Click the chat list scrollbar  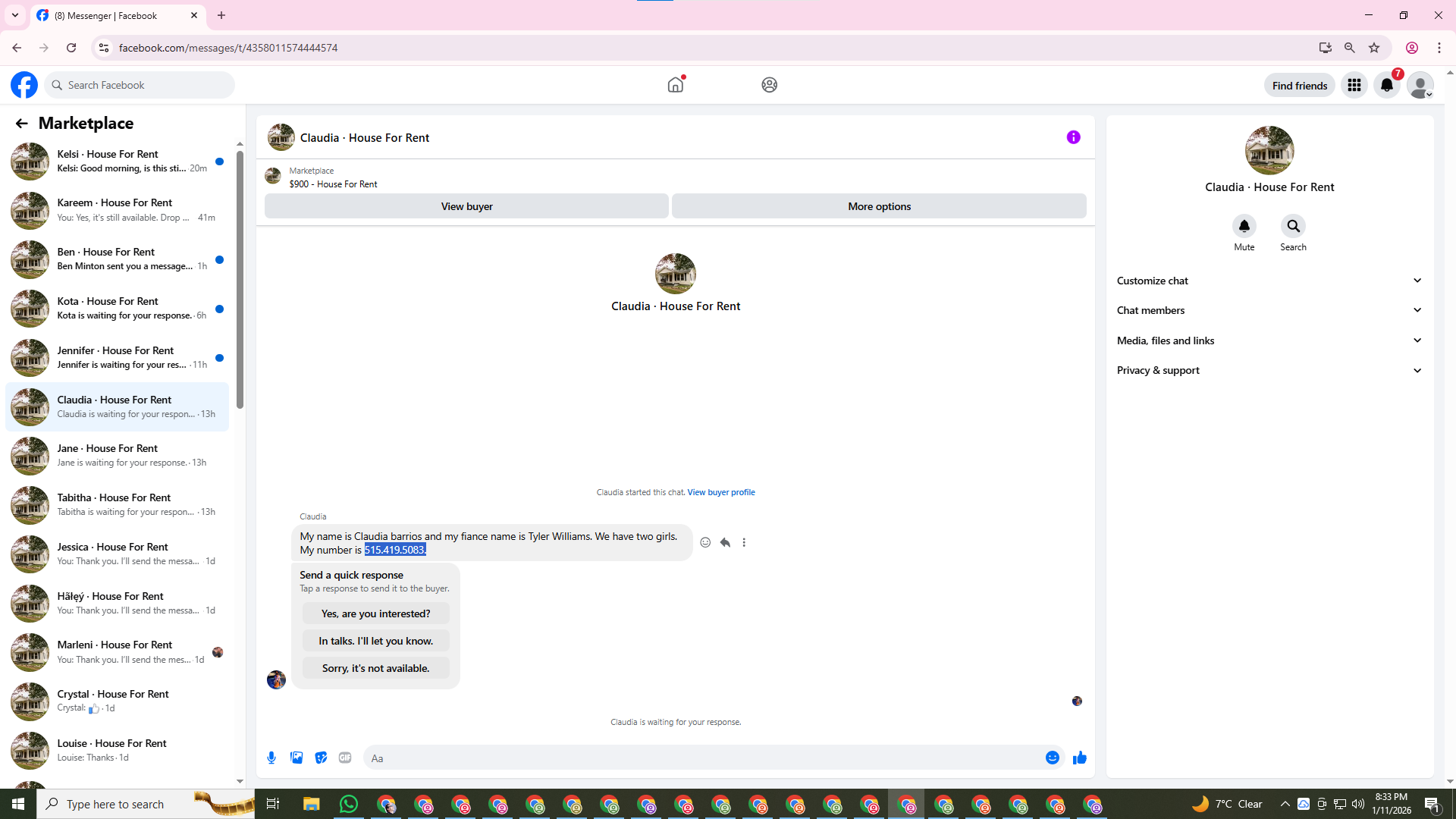coord(240,280)
